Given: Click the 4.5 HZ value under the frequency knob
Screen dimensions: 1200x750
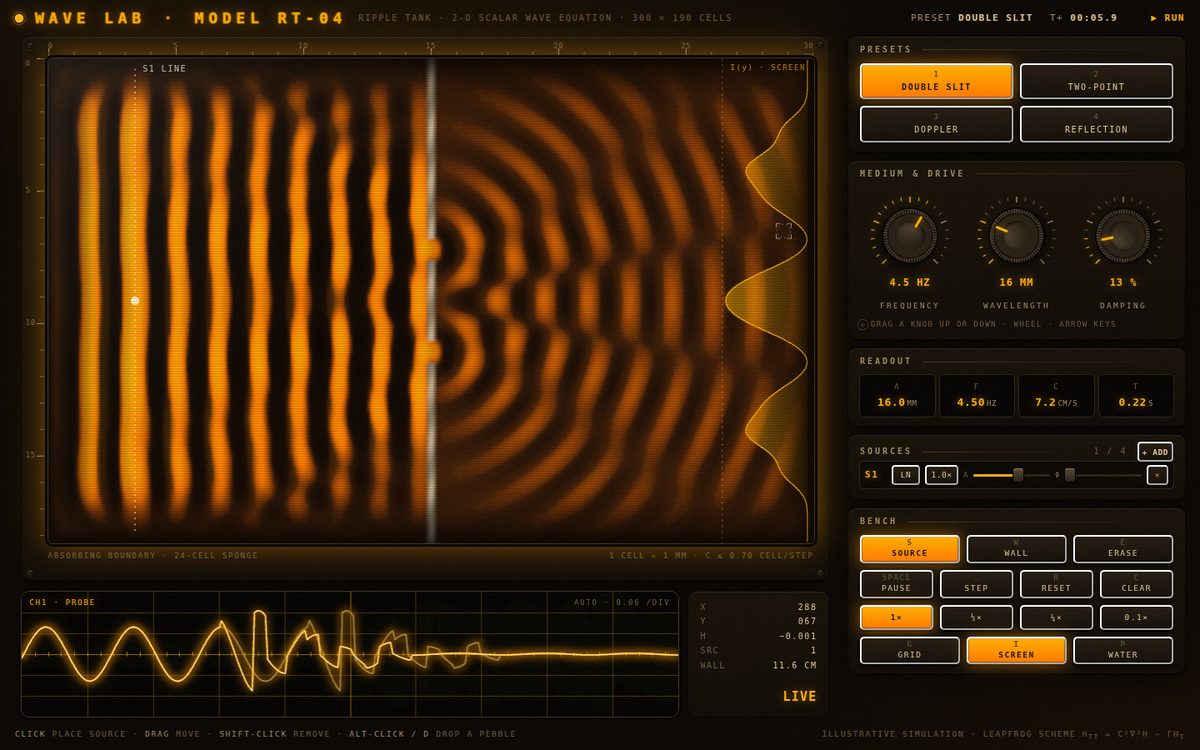Looking at the screenshot, I should (910, 283).
